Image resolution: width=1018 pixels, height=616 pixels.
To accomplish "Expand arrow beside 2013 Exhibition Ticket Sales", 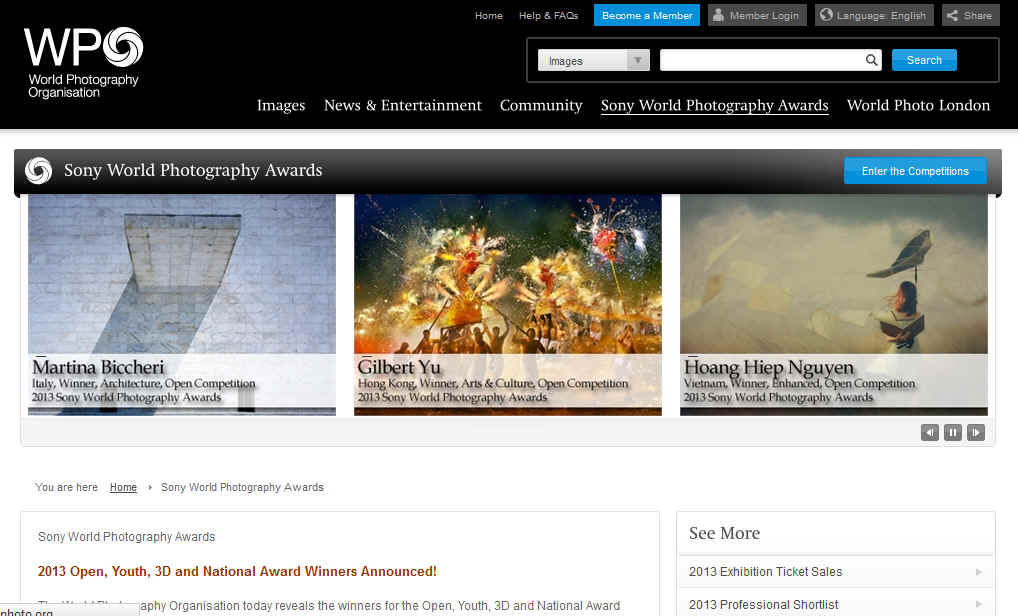I will (x=978, y=572).
